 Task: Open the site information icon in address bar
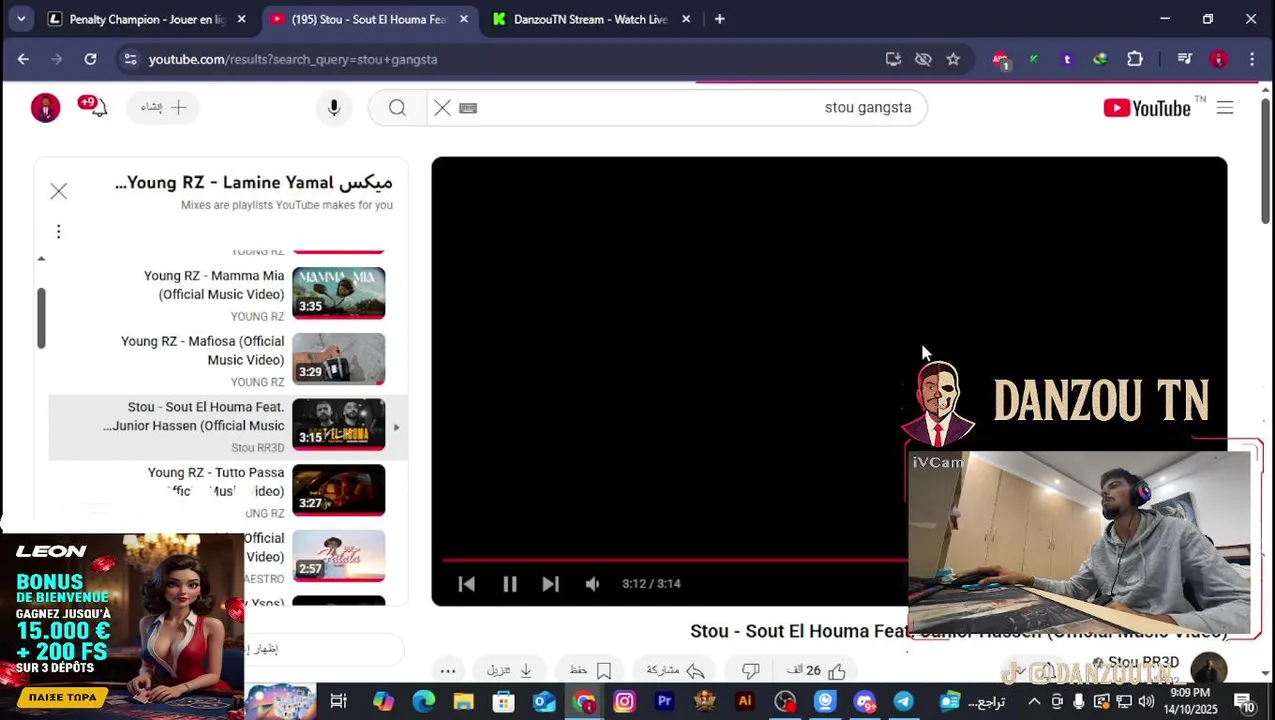130,59
